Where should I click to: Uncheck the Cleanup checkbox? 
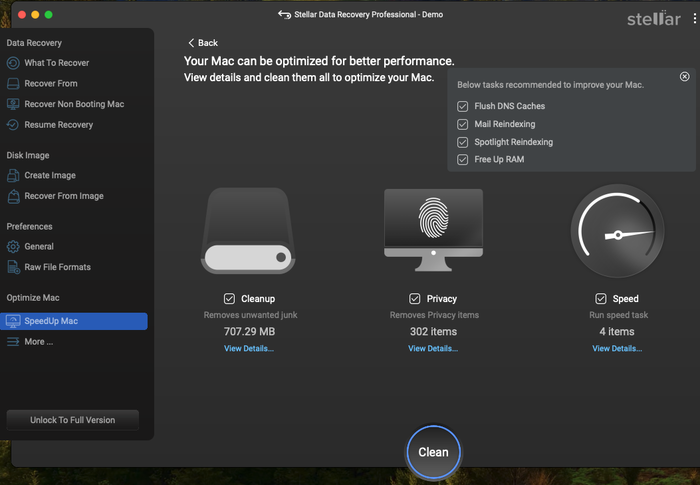coord(229,299)
